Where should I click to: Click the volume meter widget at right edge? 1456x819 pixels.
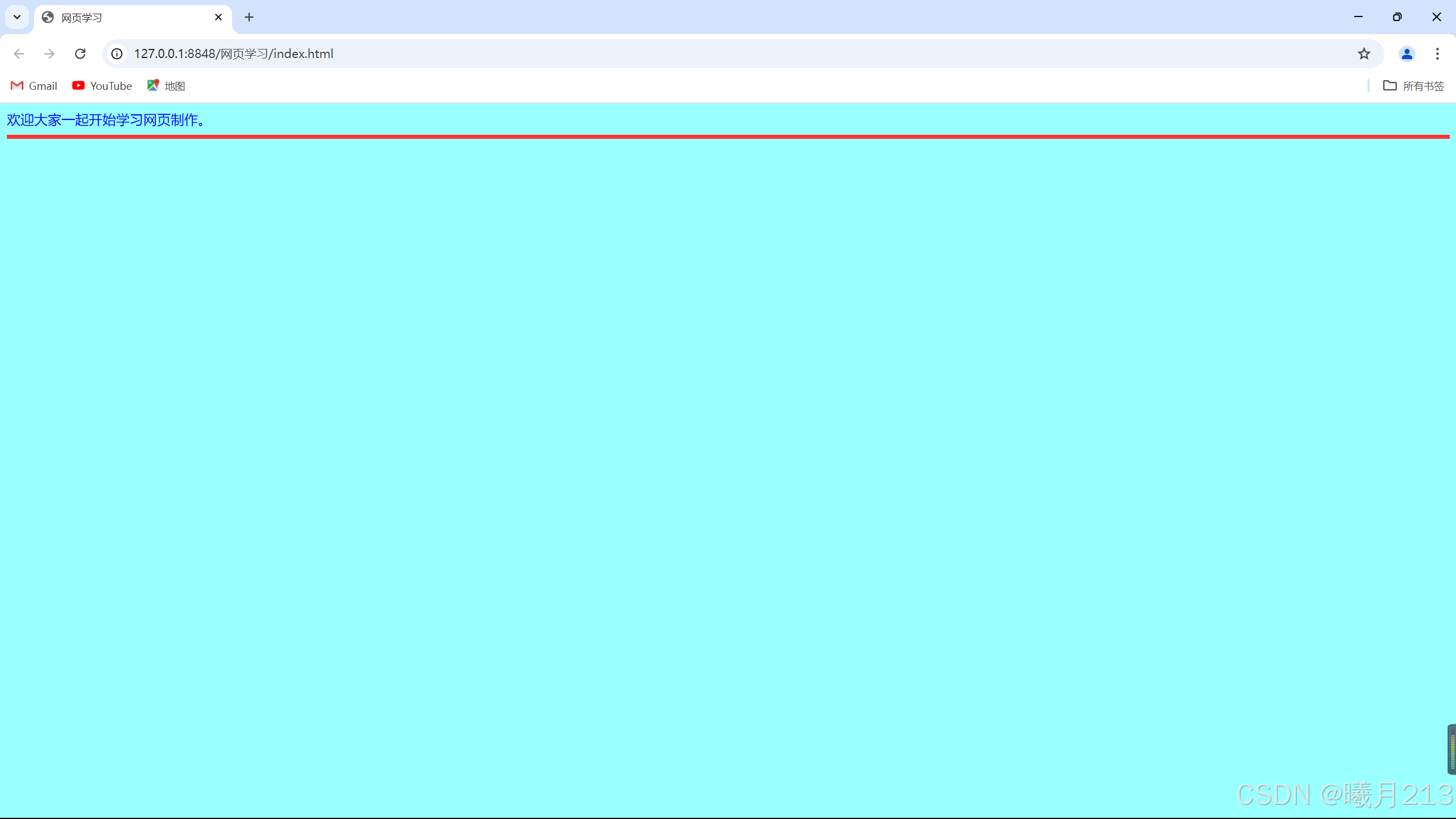point(1451,749)
